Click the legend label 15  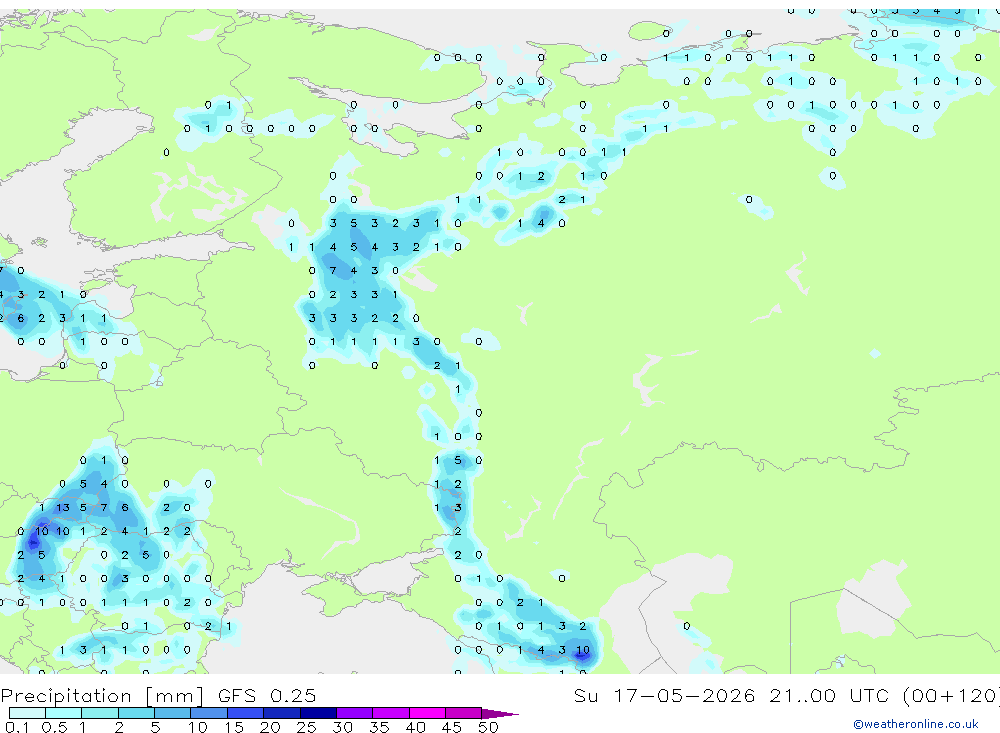(234, 727)
